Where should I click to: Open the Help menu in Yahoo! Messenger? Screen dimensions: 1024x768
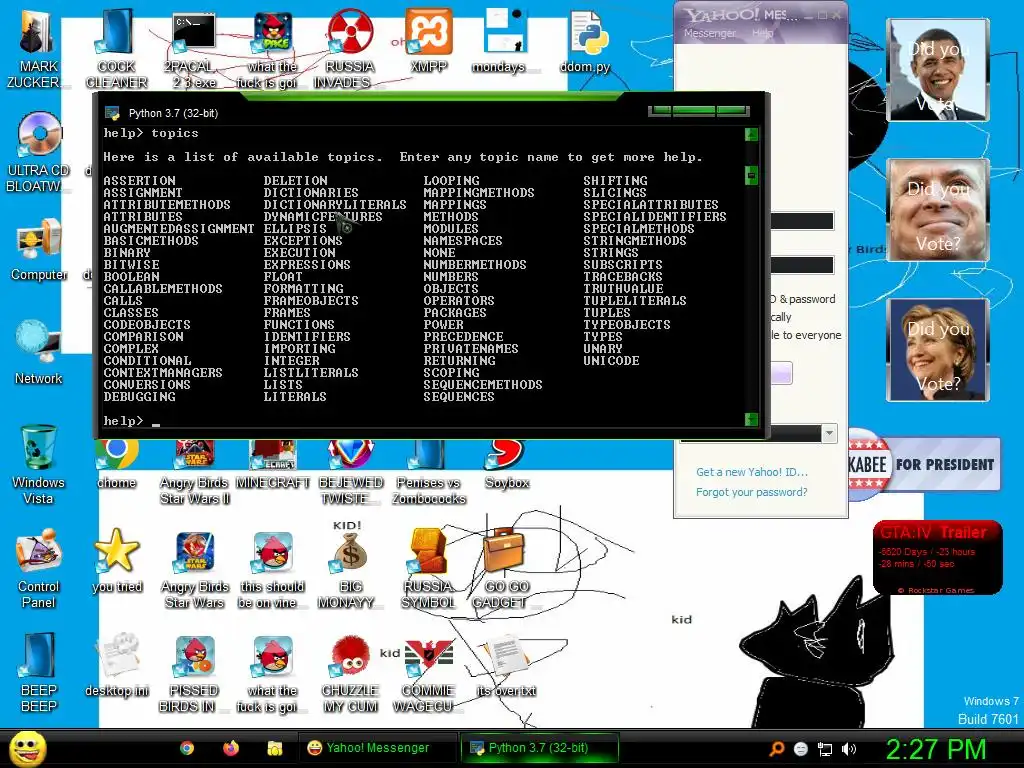pyautogui.click(x=762, y=33)
